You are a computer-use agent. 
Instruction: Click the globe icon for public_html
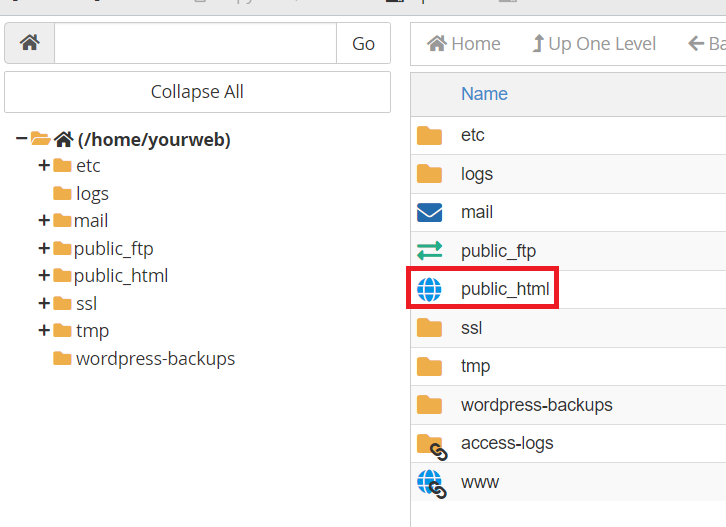click(429, 290)
